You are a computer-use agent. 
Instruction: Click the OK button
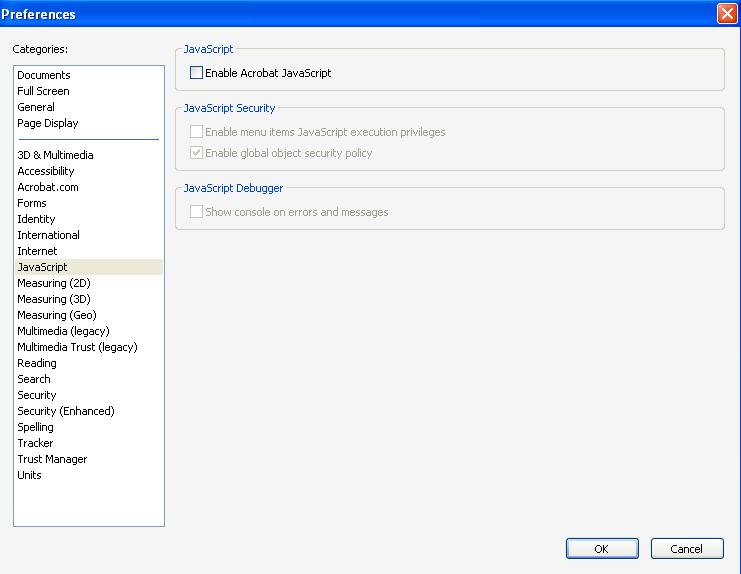coord(601,548)
